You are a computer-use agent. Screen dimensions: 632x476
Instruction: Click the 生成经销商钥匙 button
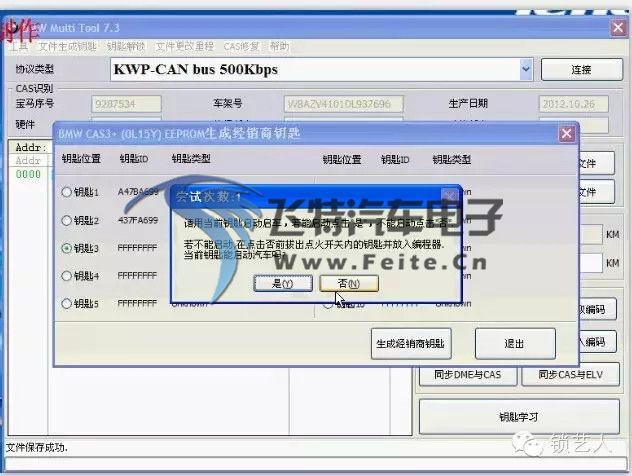point(411,343)
